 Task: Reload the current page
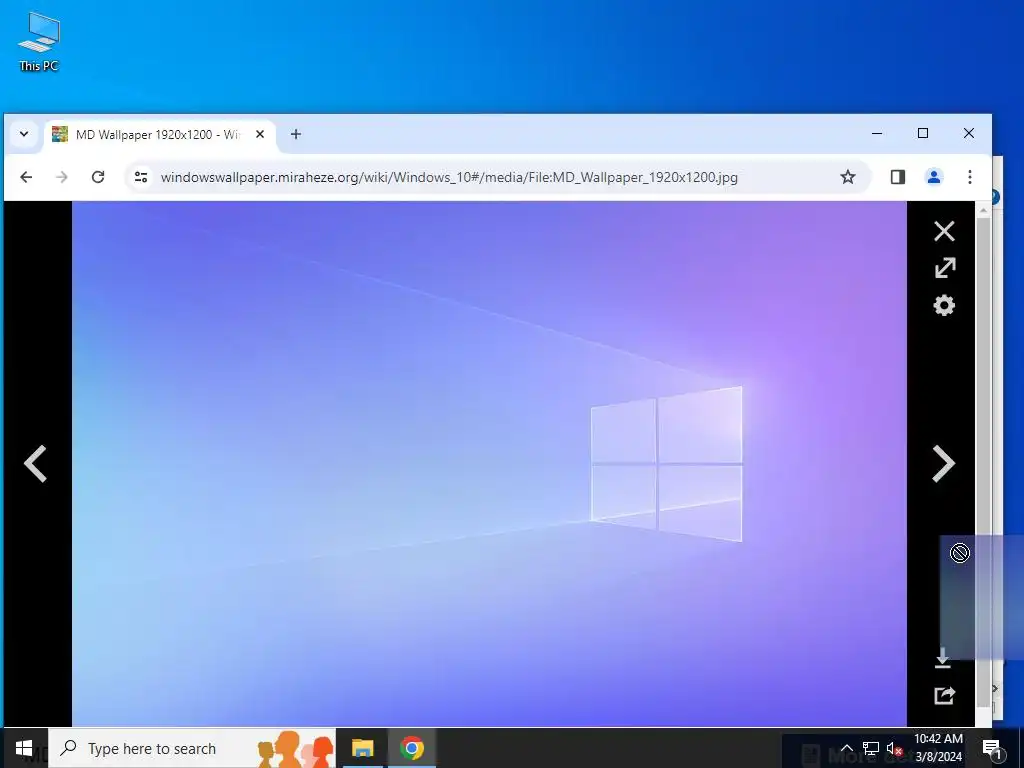(98, 177)
